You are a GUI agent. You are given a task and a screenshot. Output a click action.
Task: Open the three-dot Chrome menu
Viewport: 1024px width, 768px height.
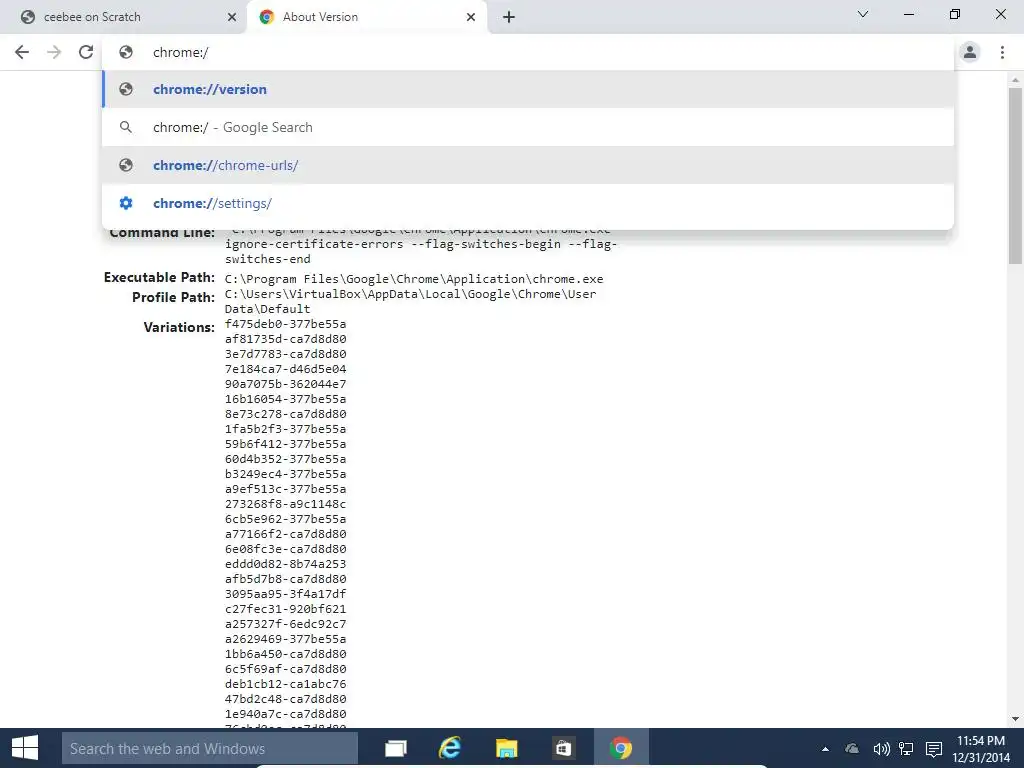pyautogui.click(x=1002, y=52)
